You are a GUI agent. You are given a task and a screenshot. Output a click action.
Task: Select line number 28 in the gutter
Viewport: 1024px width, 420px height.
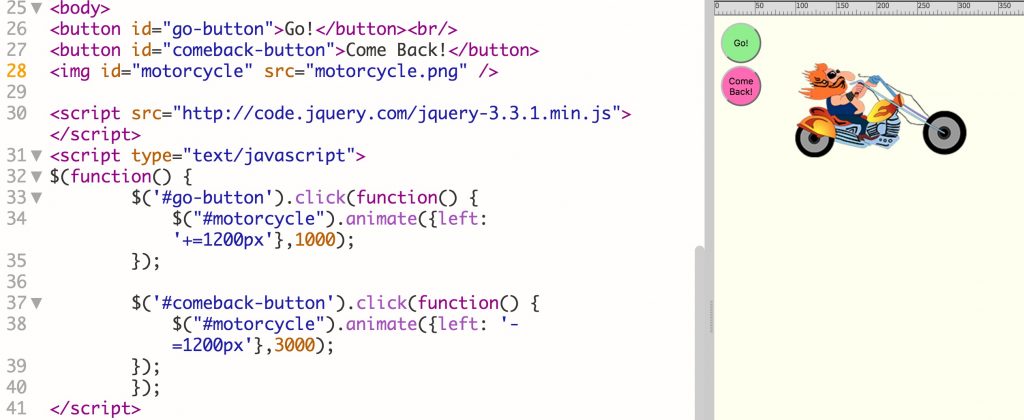[17, 71]
